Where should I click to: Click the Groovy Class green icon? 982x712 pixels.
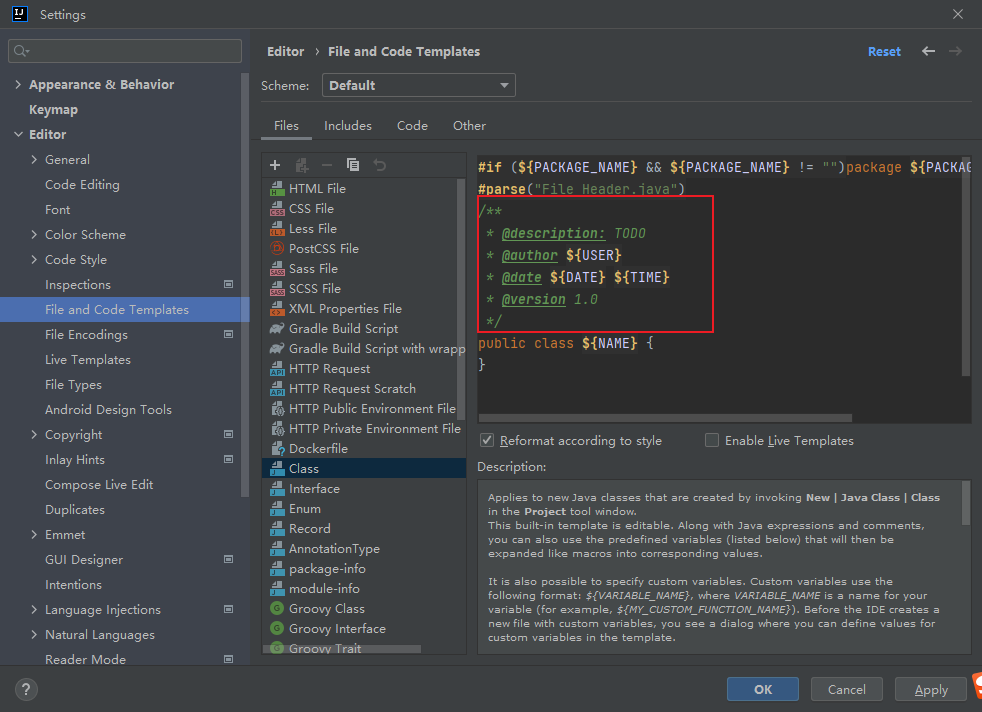tap(277, 608)
